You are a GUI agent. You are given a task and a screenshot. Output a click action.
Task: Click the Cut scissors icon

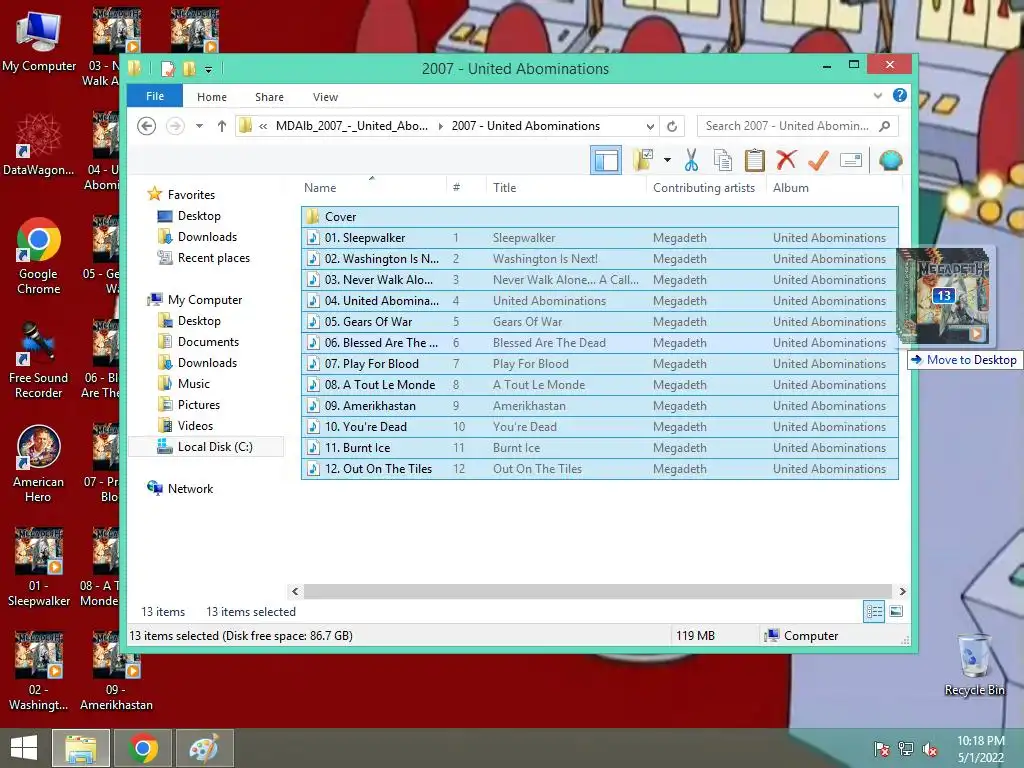pos(691,160)
